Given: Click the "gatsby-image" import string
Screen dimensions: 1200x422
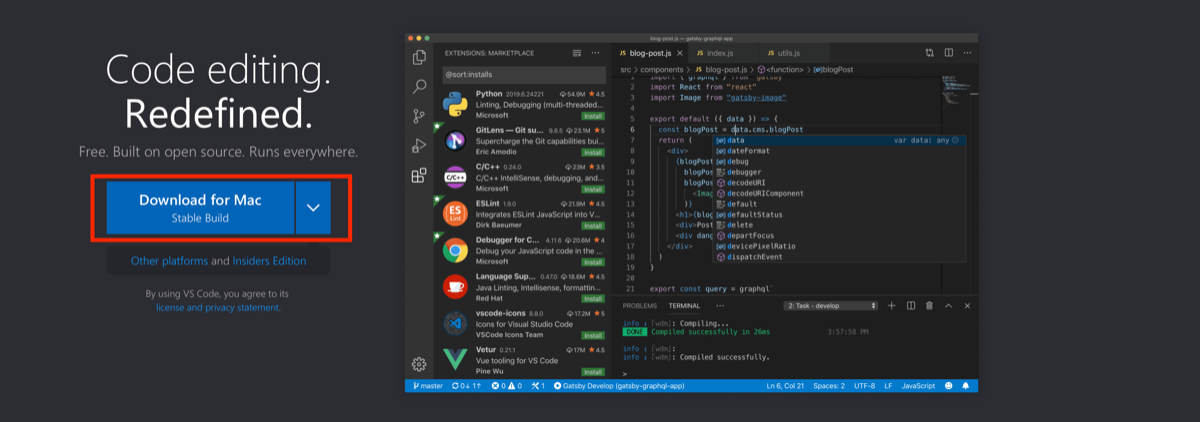Looking at the screenshot, I should (757, 98).
